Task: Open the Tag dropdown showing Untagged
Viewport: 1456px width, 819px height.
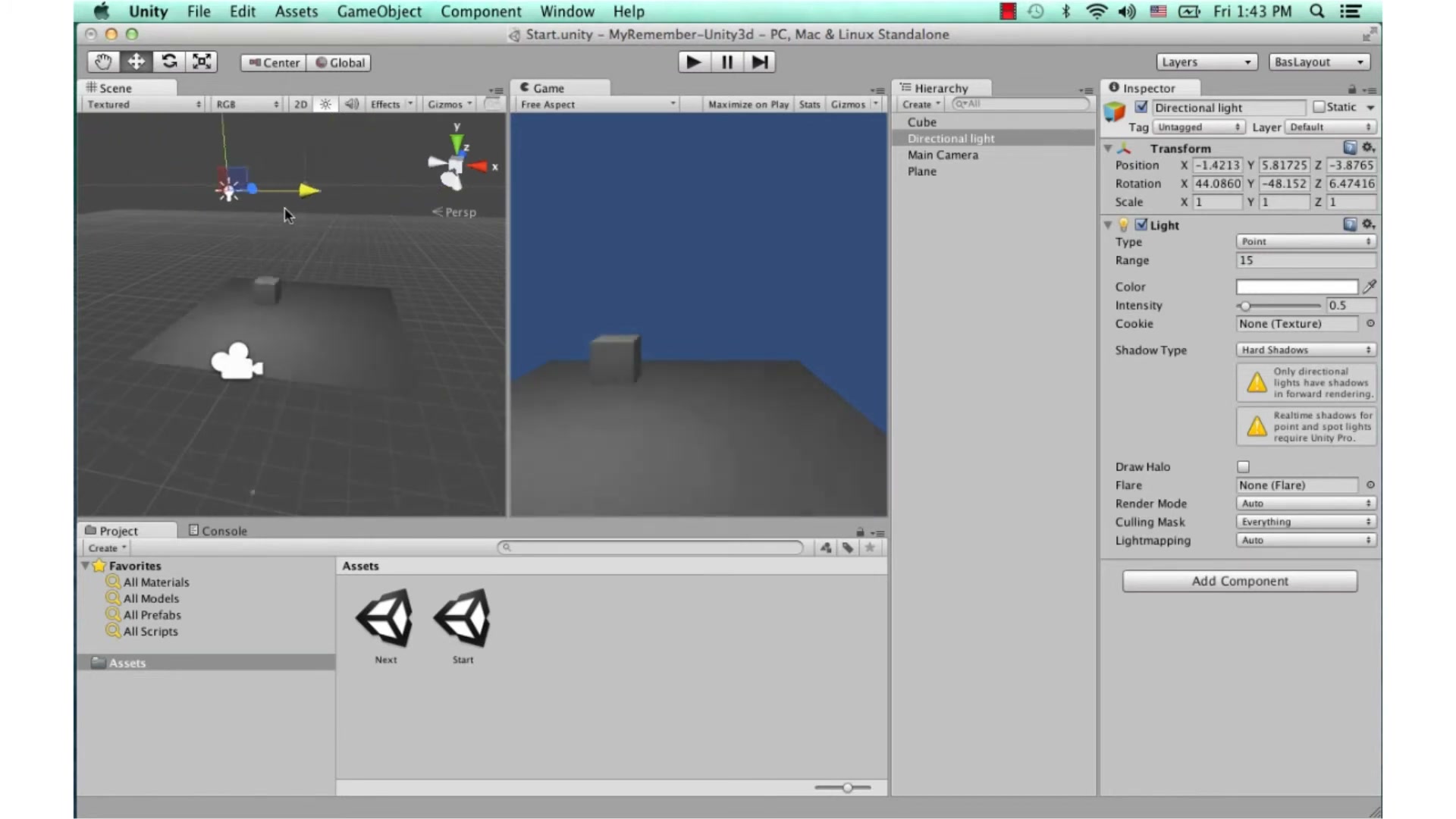Action: coord(1199,127)
